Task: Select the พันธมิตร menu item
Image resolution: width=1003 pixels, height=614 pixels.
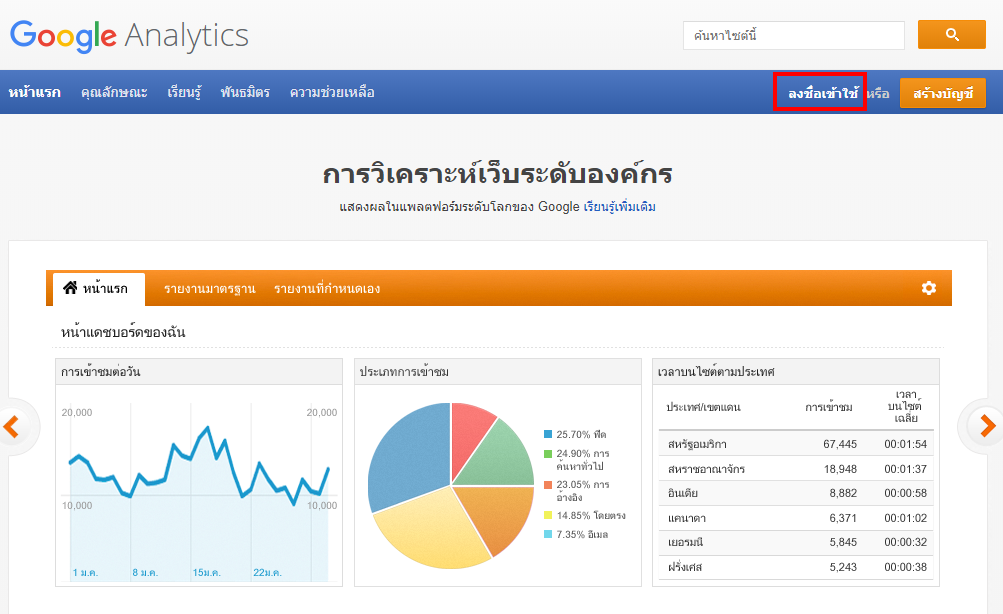Action: 245,93
